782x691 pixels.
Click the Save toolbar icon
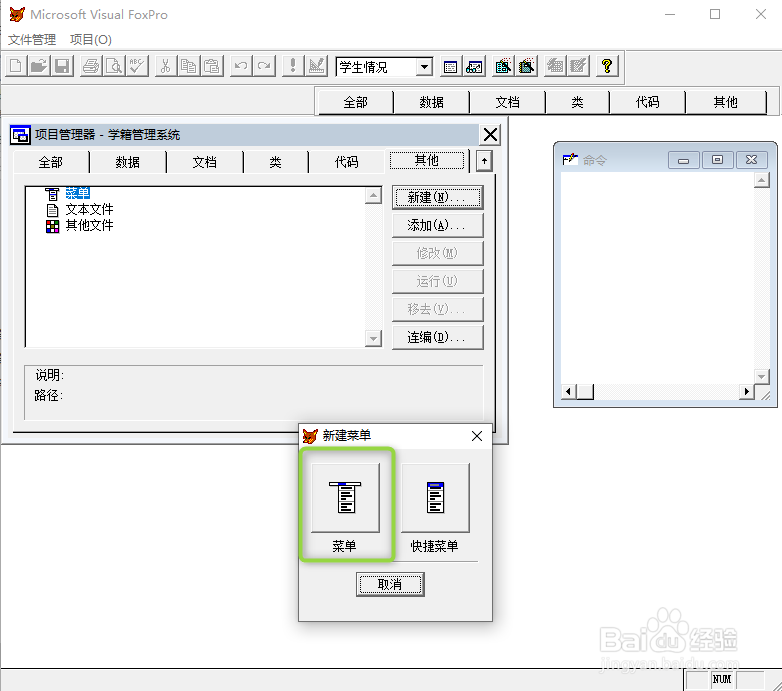(62, 66)
